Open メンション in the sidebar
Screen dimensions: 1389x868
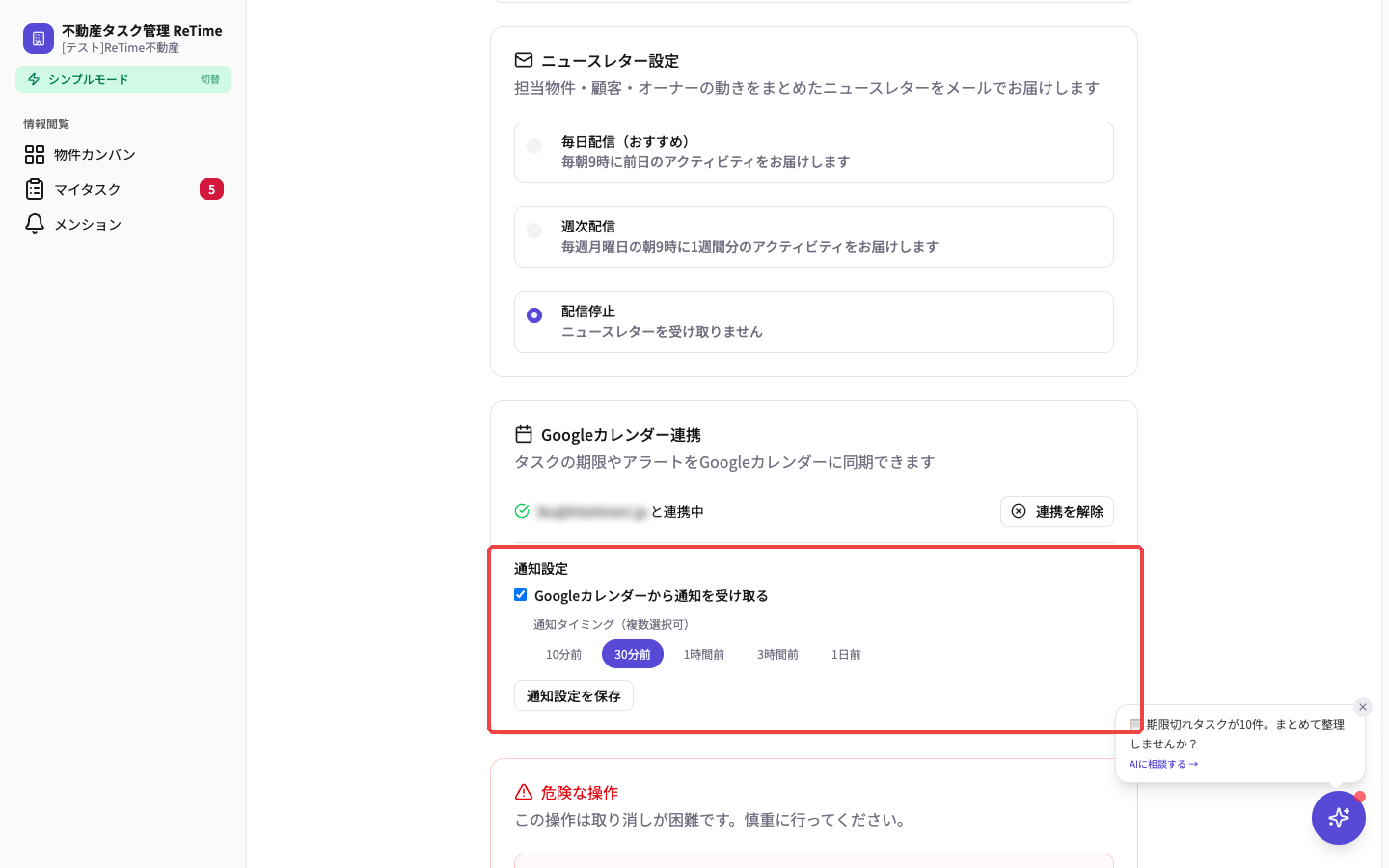tap(123, 224)
